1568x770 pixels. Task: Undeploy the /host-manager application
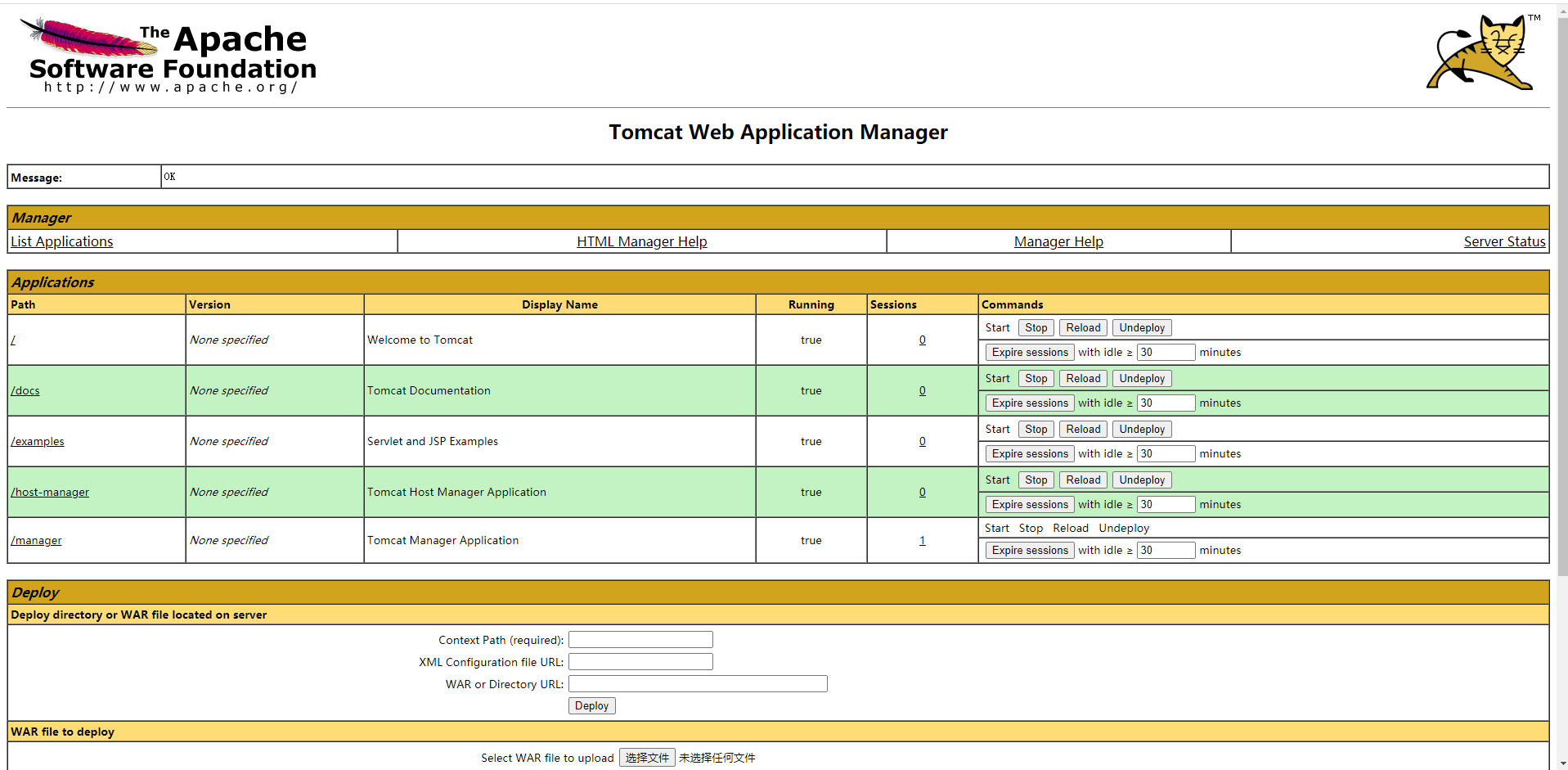tap(1142, 480)
